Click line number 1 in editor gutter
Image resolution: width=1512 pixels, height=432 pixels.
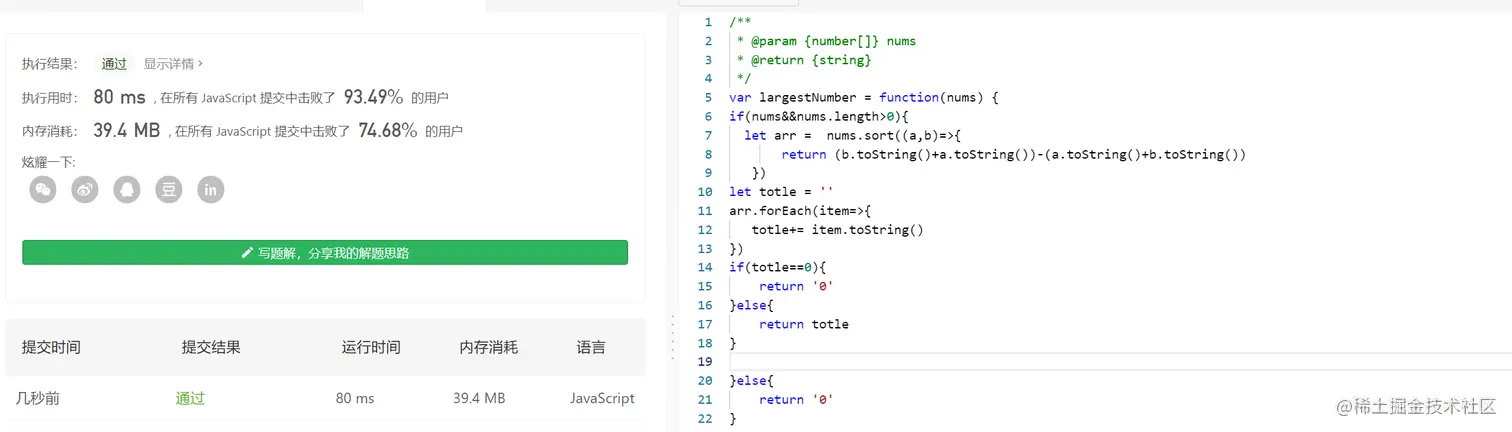coord(708,22)
